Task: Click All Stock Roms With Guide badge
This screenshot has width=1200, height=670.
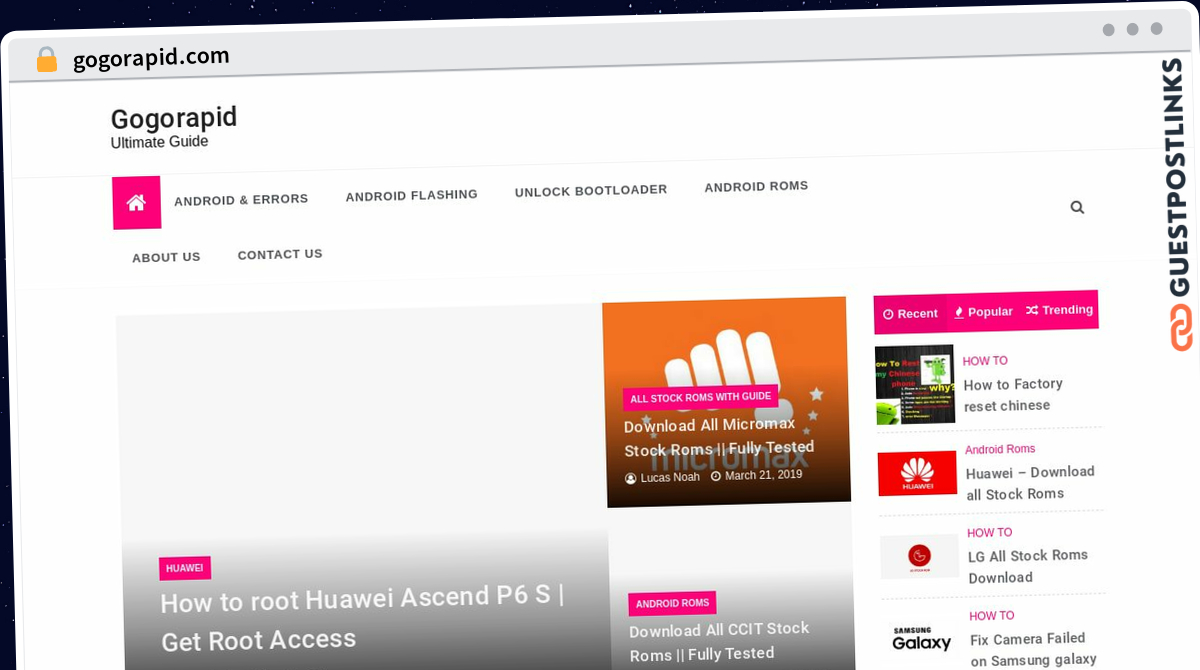Action: [x=700, y=397]
